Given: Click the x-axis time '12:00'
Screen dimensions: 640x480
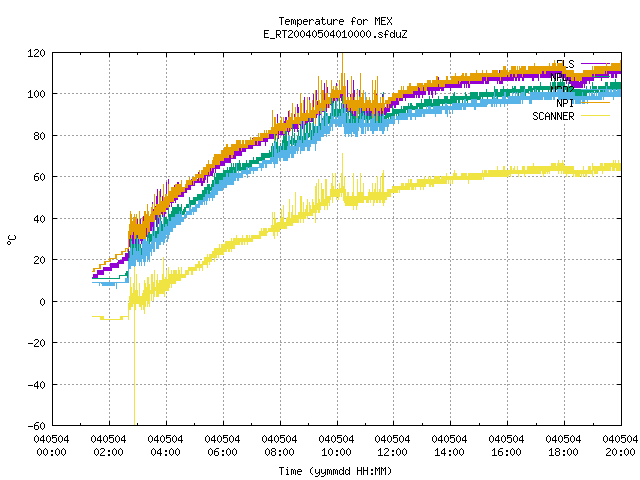Looking at the screenshot, I should [393, 453].
